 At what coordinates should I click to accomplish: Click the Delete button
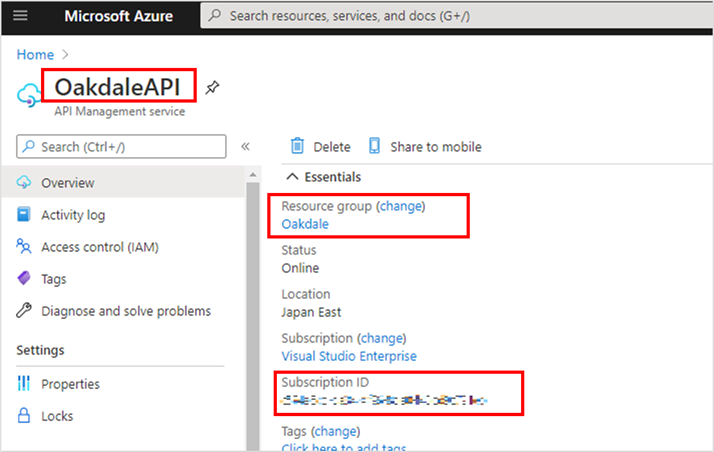point(320,147)
